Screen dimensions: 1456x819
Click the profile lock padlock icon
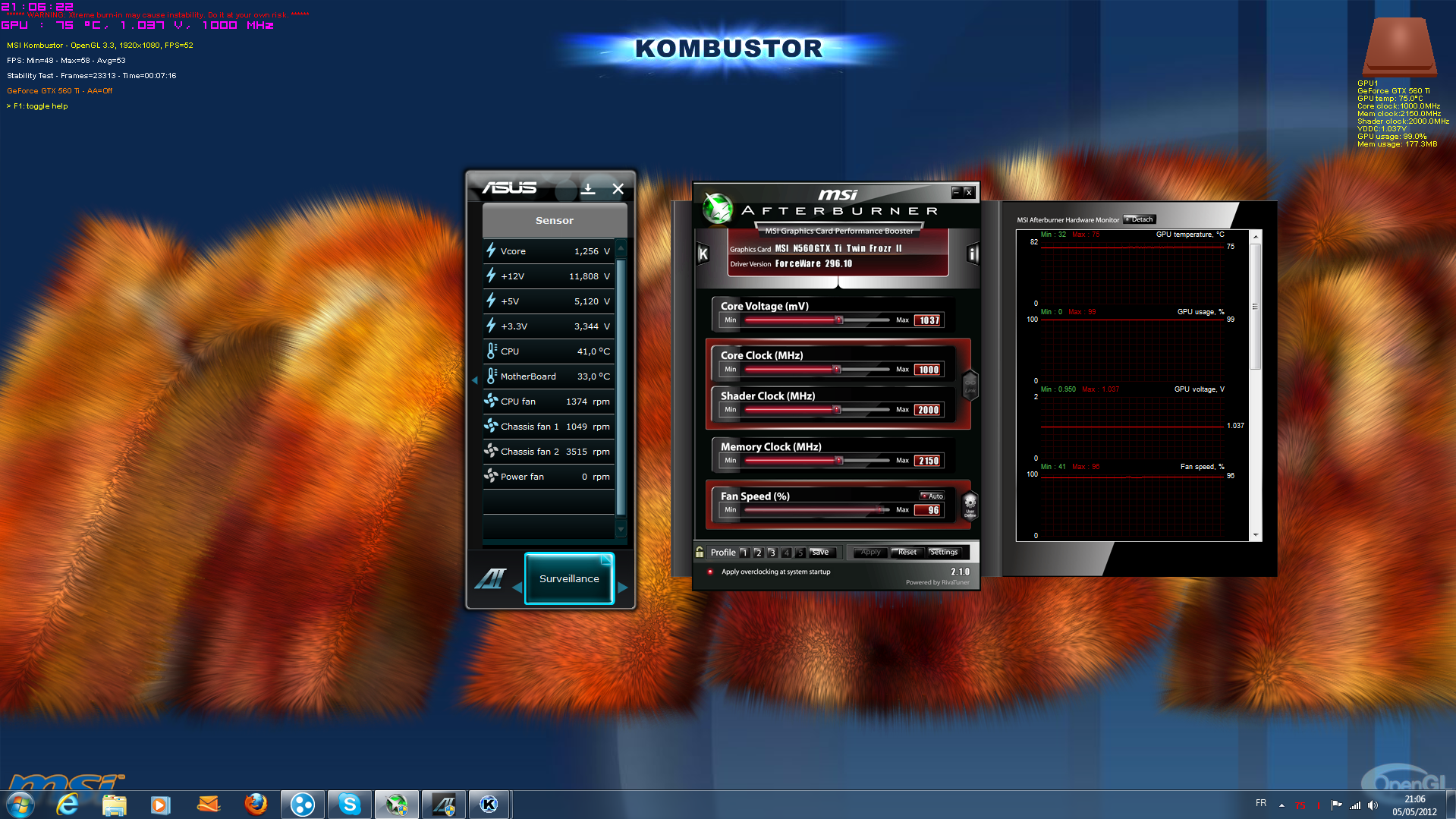pos(700,552)
